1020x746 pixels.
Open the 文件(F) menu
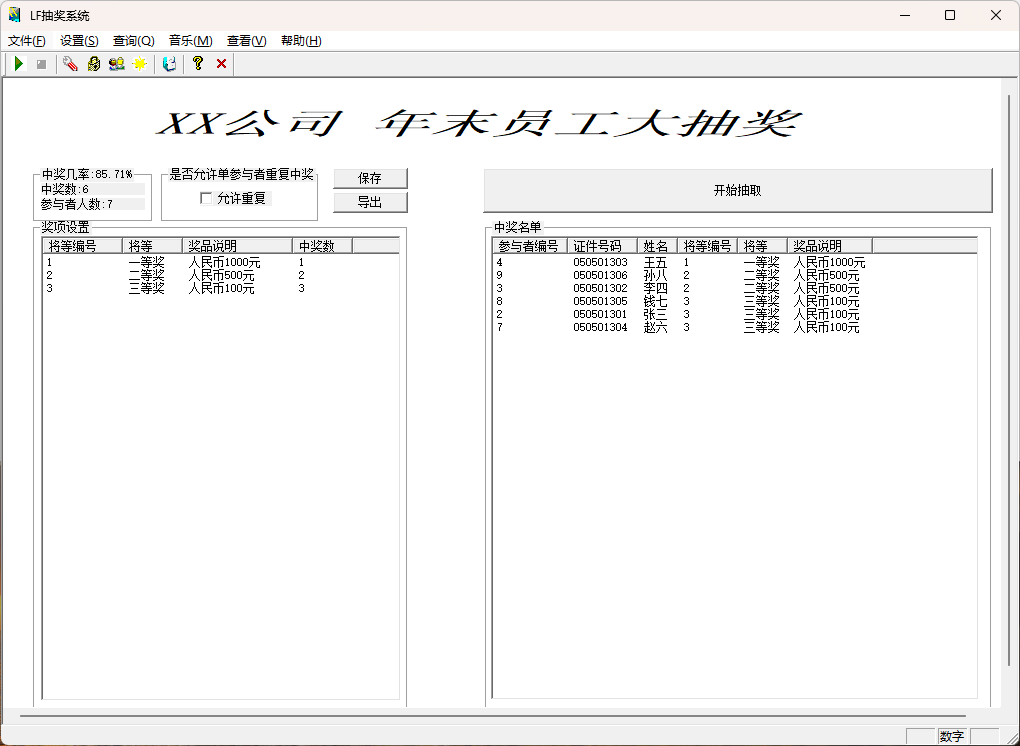[27, 41]
